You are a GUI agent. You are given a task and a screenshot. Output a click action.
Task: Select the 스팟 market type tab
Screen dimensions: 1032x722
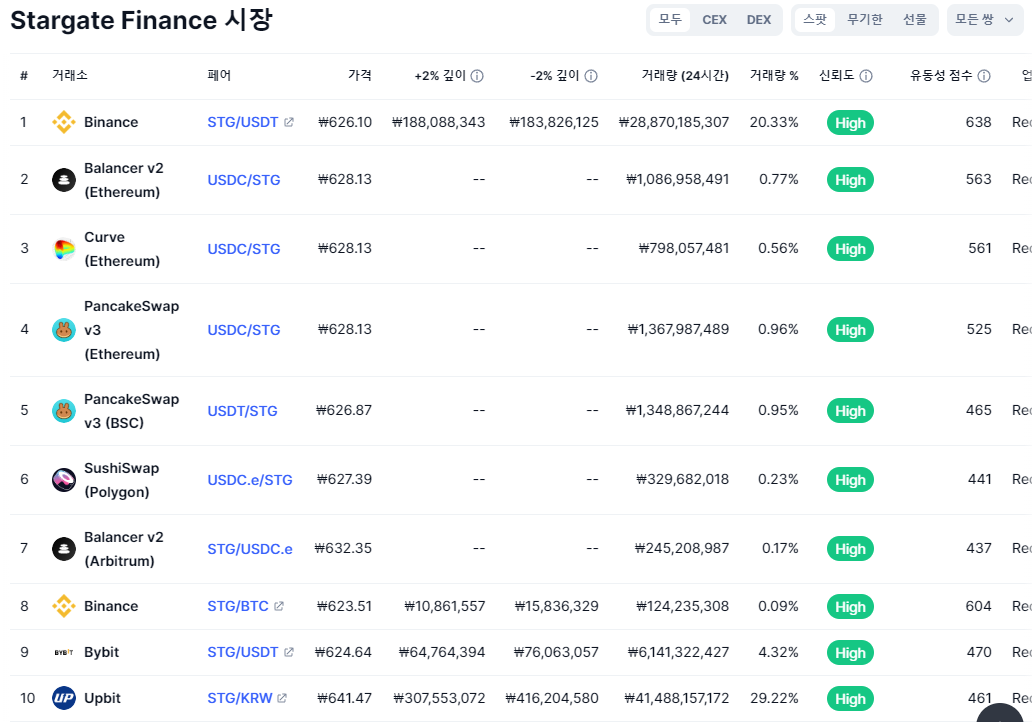tap(815, 20)
